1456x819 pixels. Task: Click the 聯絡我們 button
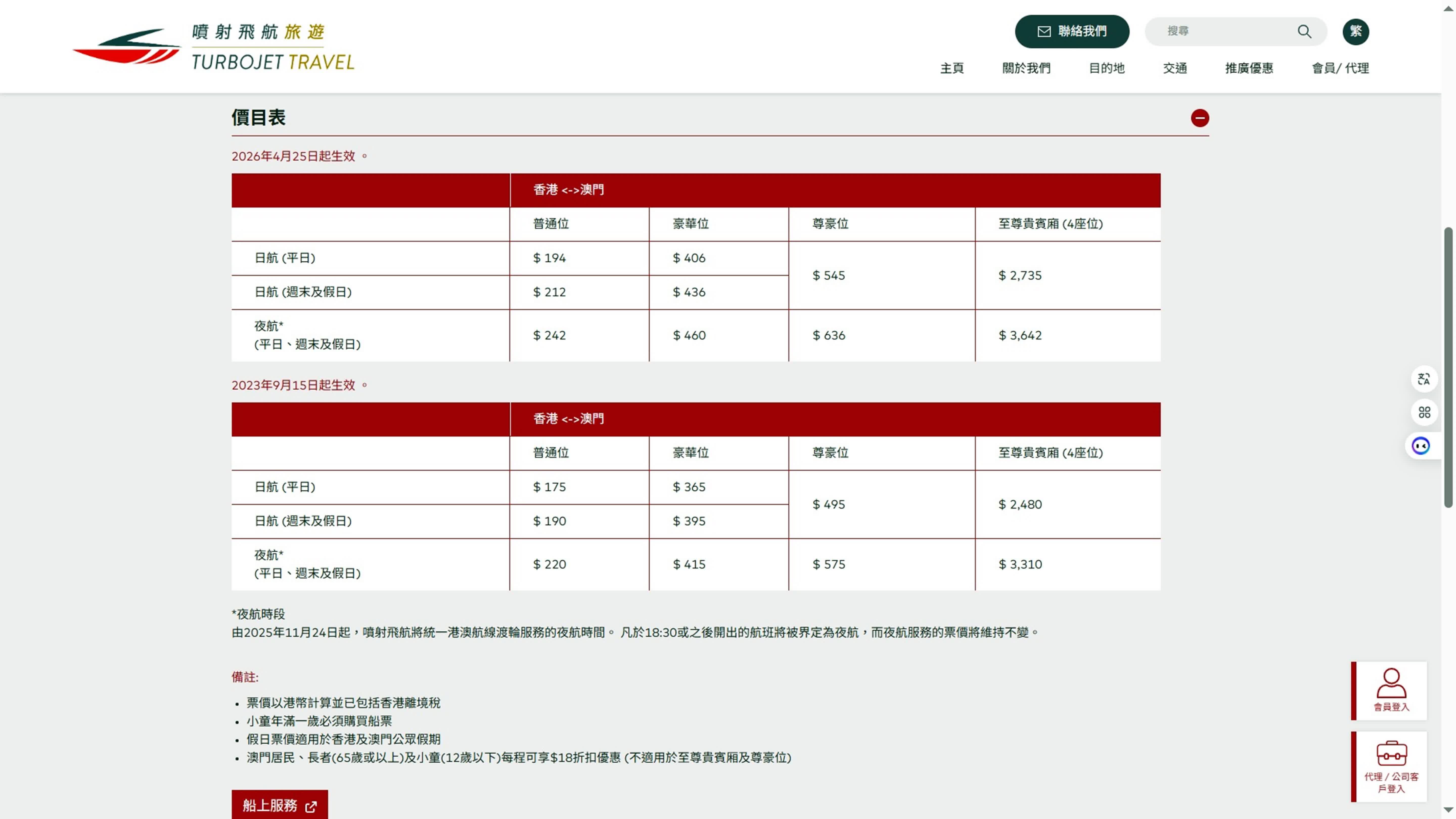click(1082, 32)
